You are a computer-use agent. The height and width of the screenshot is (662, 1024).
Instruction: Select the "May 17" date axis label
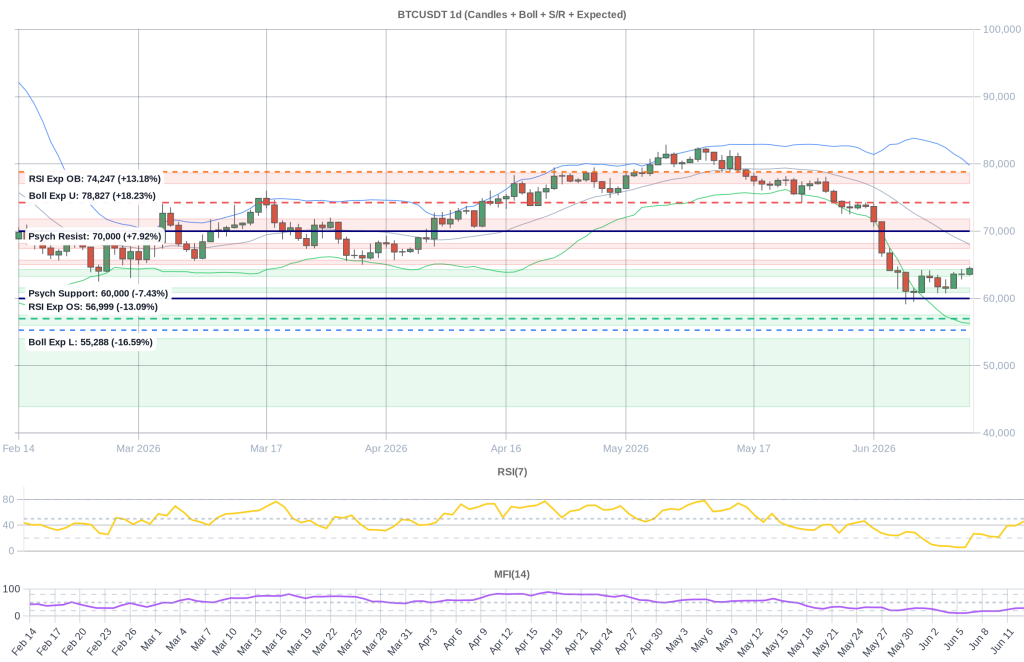click(754, 449)
